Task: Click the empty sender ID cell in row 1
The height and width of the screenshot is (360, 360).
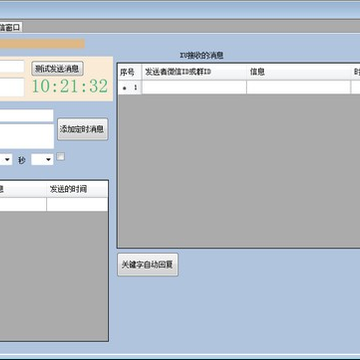Action: click(x=194, y=88)
